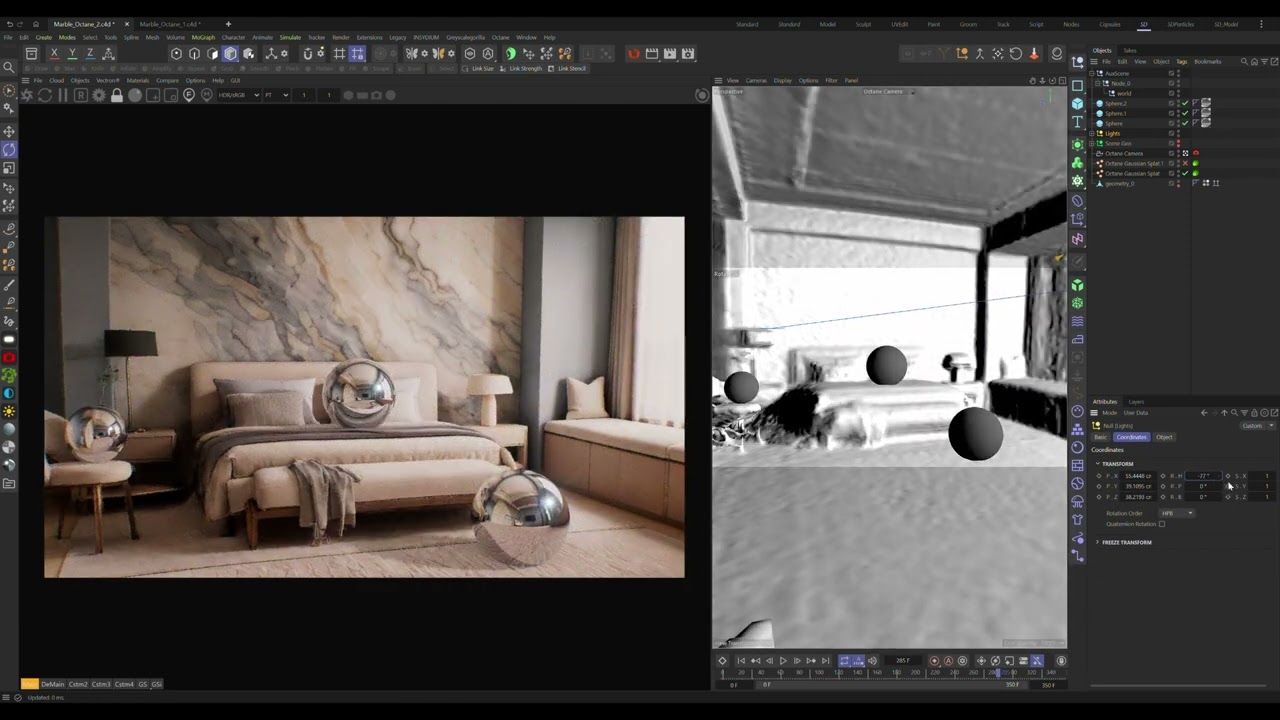This screenshot has height=720, width=1280.
Task: Toggle the Z axis lock icon
Action: point(90,54)
